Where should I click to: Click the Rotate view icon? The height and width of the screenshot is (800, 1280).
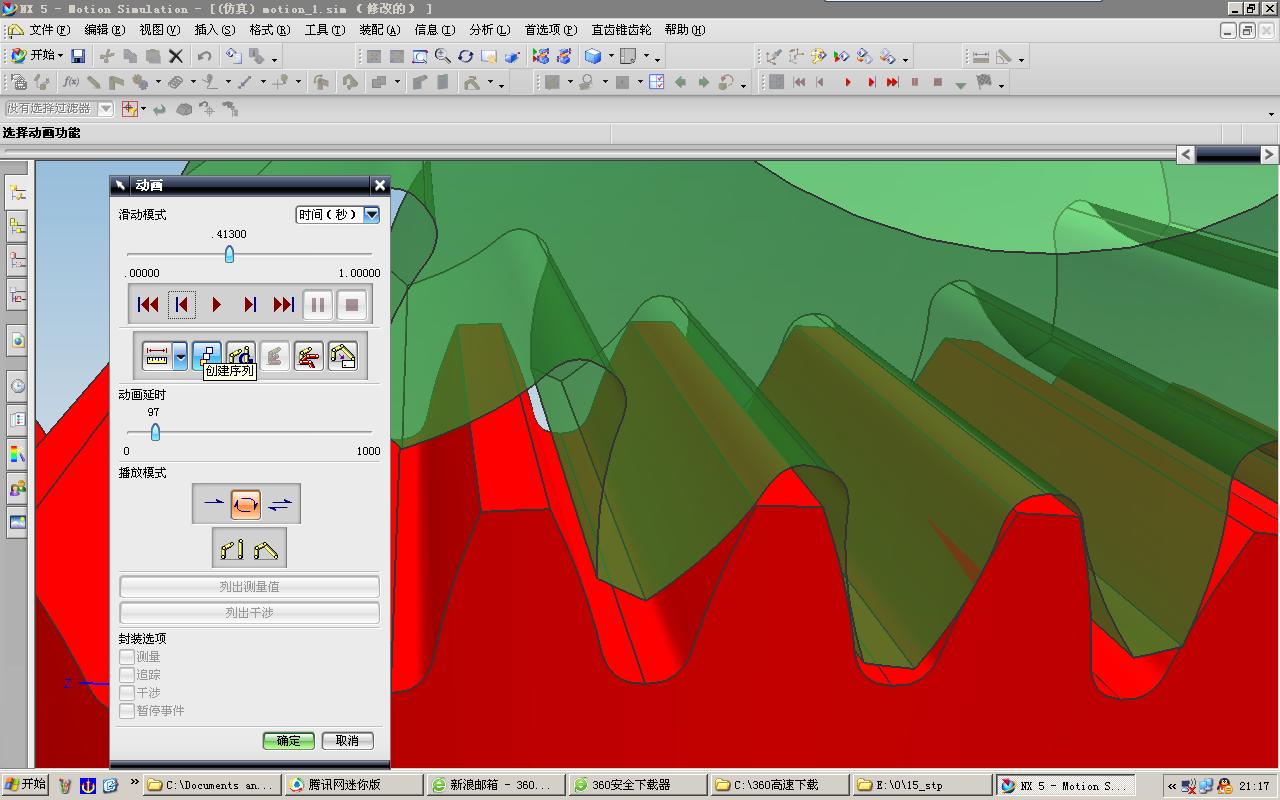pyautogui.click(x=466, y=56)
